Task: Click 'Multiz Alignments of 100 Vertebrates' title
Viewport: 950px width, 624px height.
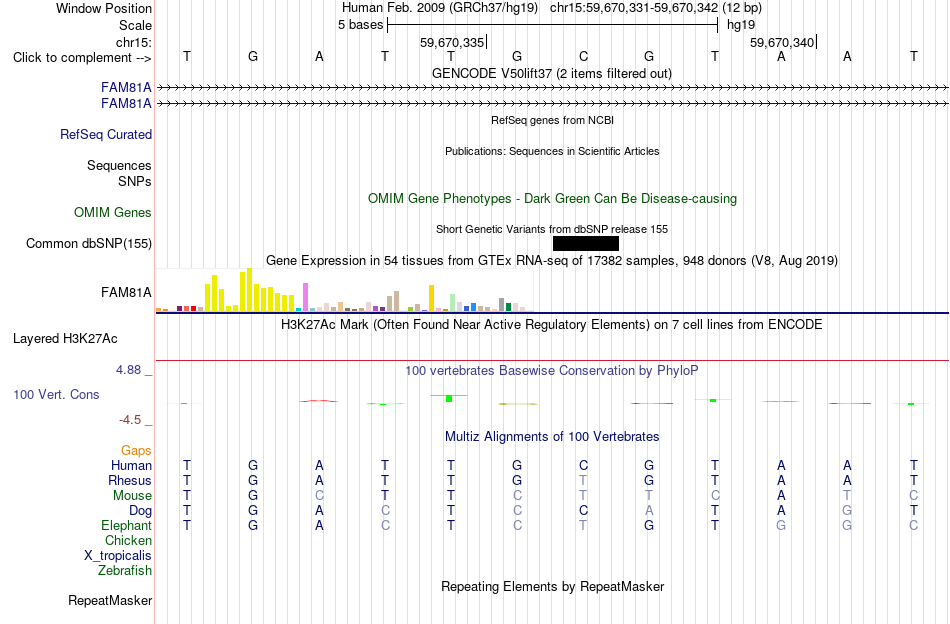Action: click(x=552, y=436)
